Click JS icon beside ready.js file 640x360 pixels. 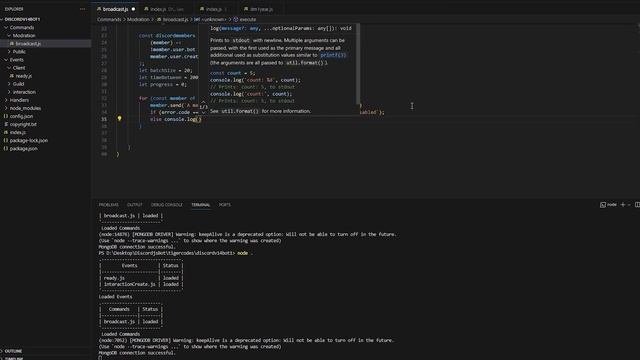tap(12, 76)
